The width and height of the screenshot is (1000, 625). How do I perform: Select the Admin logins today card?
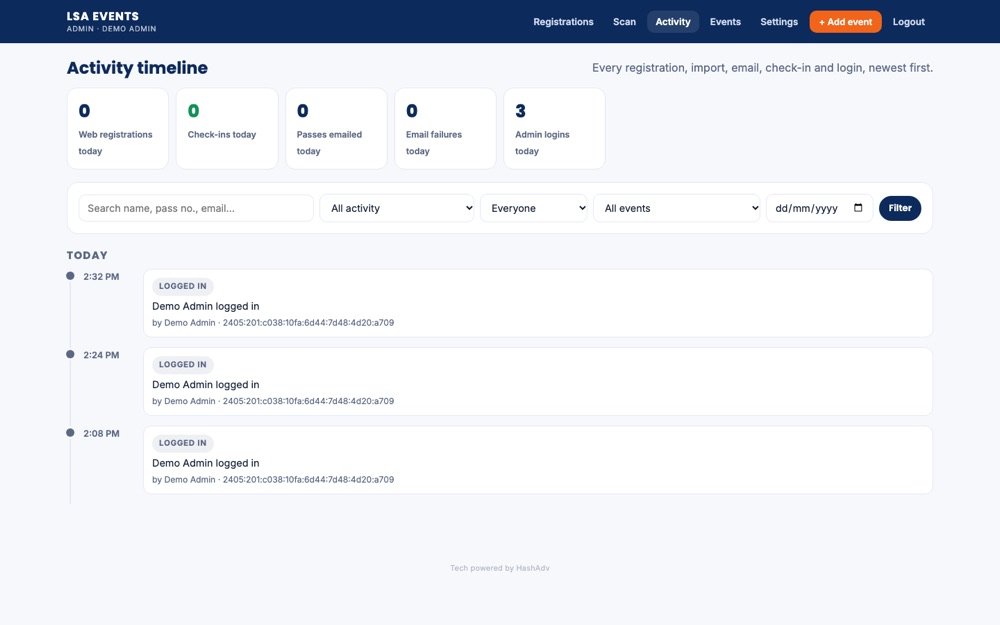pos(554,129)
